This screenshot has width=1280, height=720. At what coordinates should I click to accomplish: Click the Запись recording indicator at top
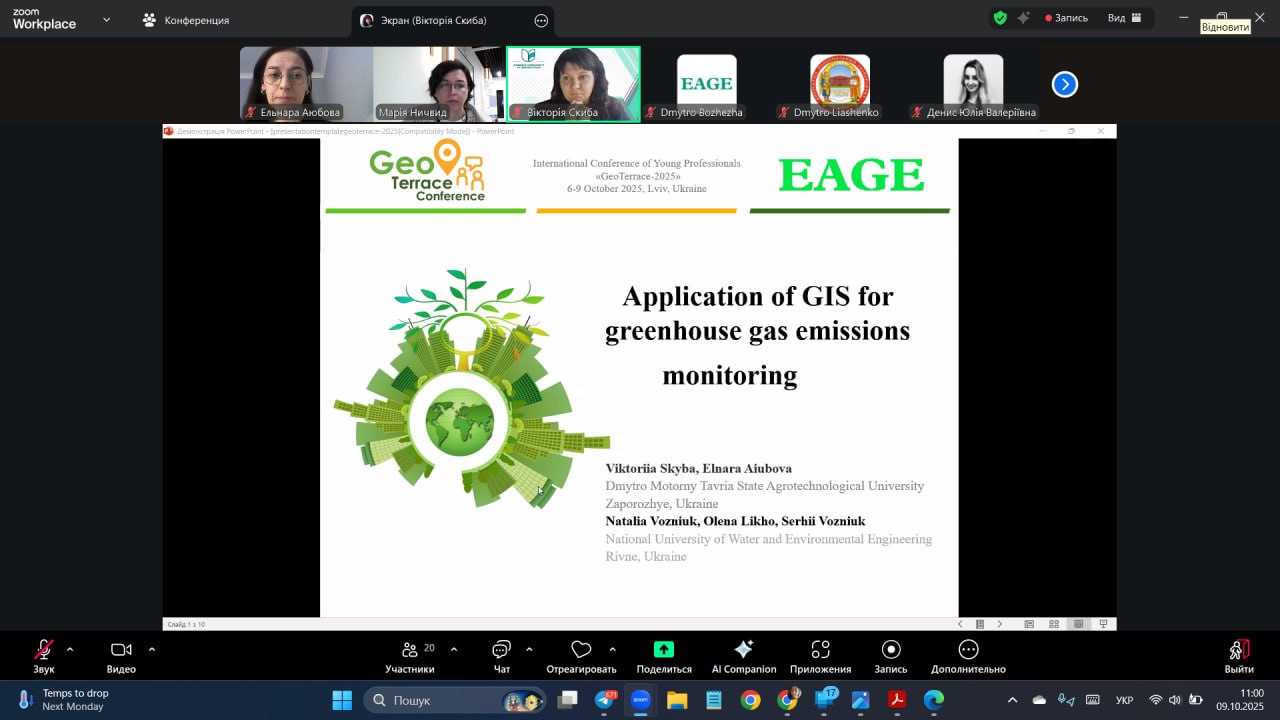1066,18
